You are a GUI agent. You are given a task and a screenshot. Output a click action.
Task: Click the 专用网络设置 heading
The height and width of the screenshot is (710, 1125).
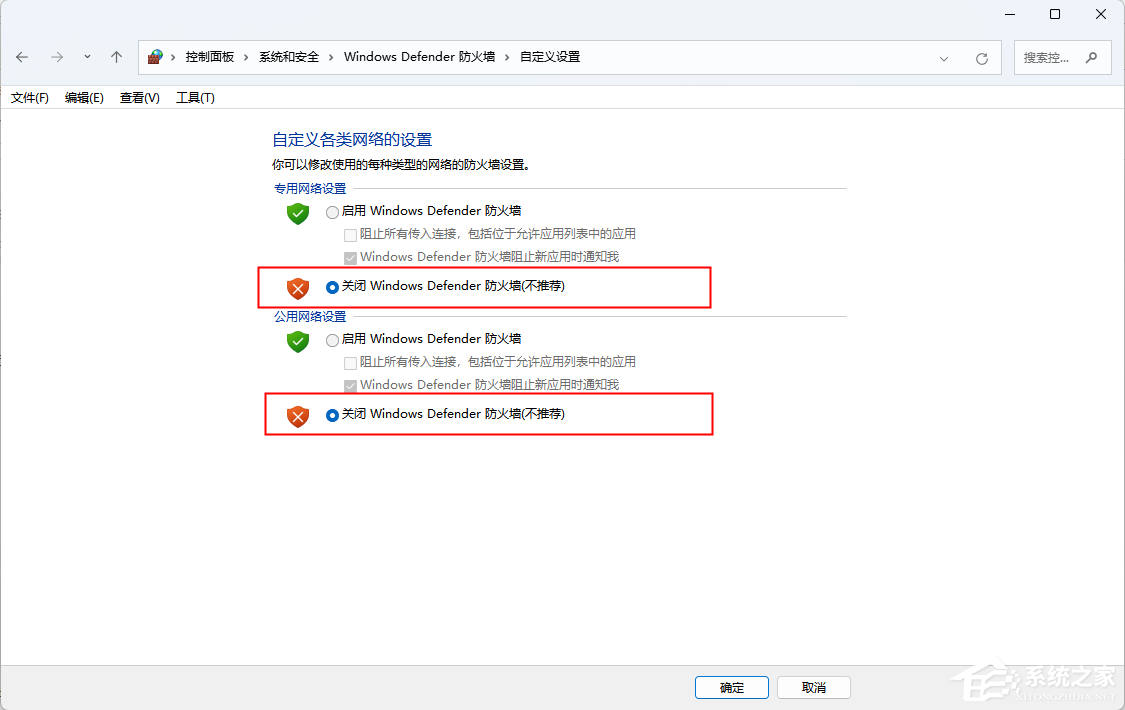click(310, 189)
